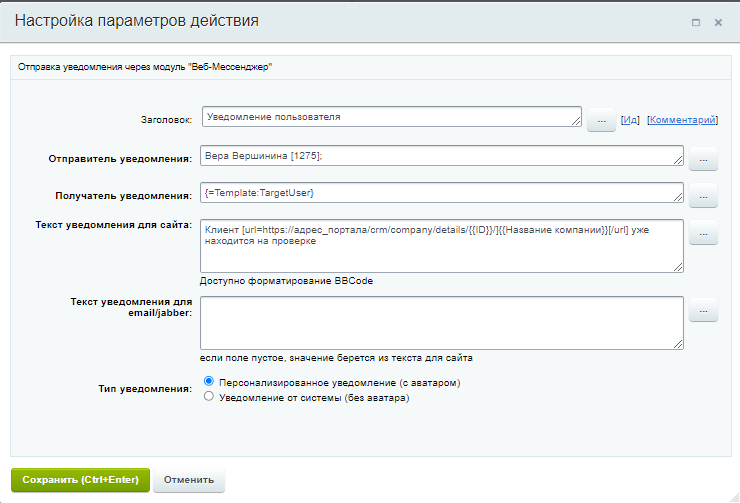The height and width of the screenshot is (503, 740).
Task: Click the empty email/jabber text textarea
Action: 442,323
